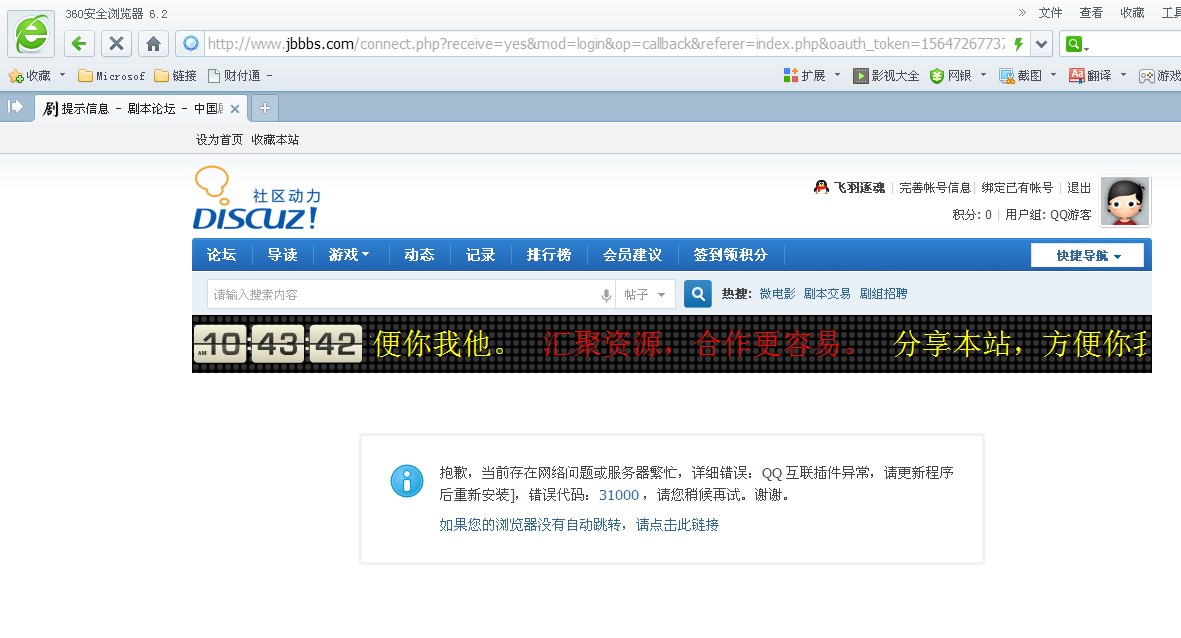Click the 积分: 0 points link
This screenshot has height=638, width=1181.
pyautogui.click(x=972, y=215)
